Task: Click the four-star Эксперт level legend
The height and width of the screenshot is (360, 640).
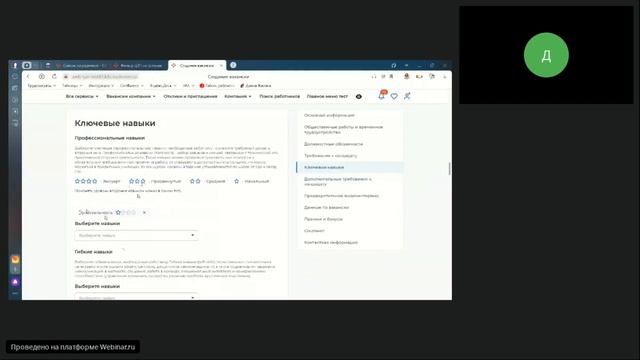Action: click(98, 181)
